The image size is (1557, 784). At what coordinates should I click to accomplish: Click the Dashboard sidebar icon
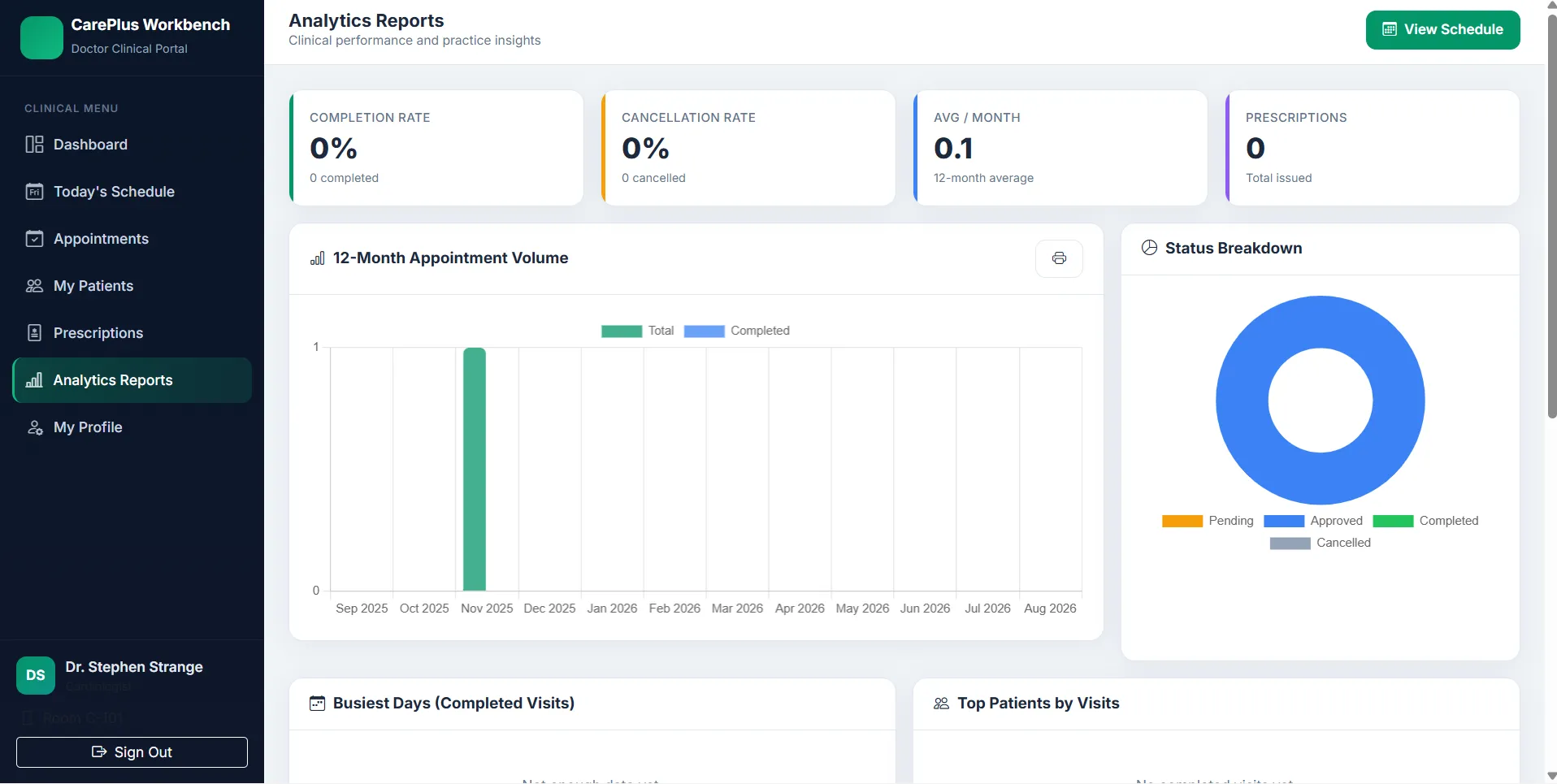[x=34, y=145]
